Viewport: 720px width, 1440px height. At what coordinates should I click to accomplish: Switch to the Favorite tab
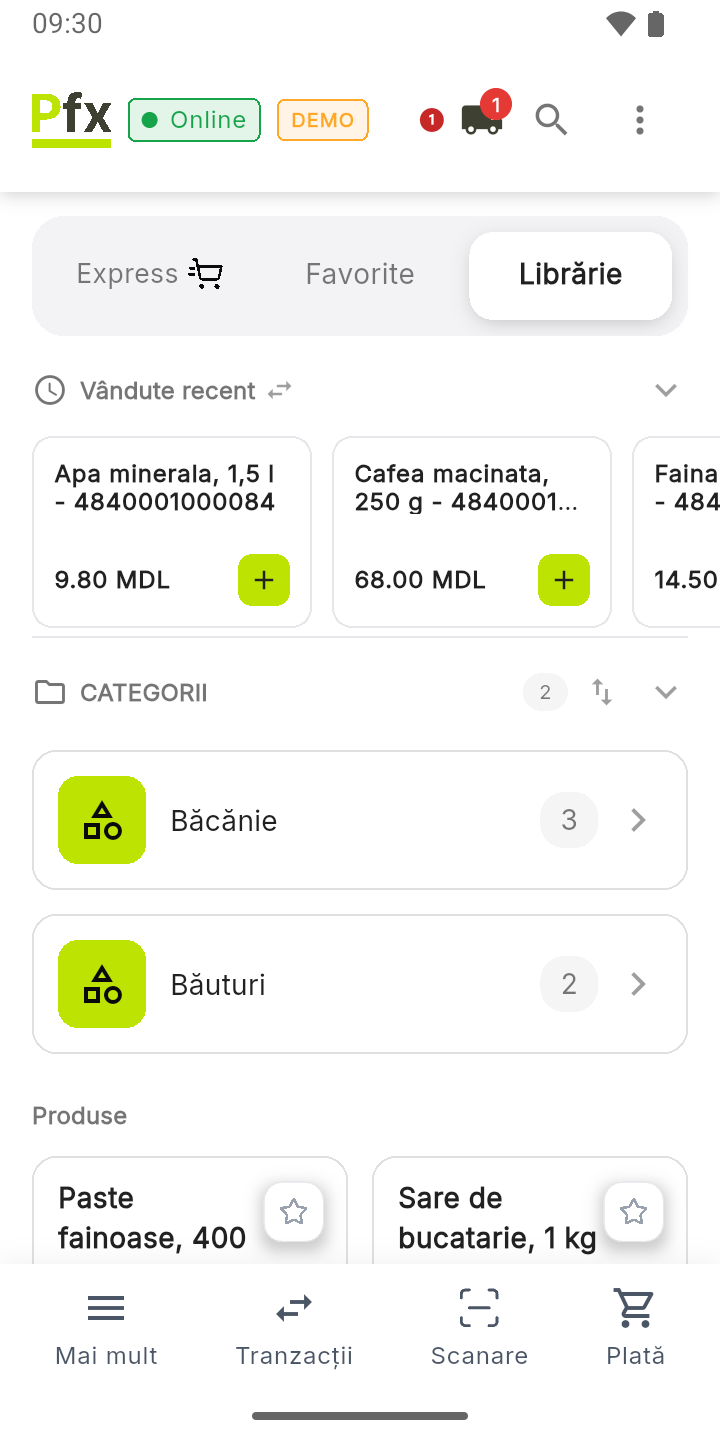[360, 274]
